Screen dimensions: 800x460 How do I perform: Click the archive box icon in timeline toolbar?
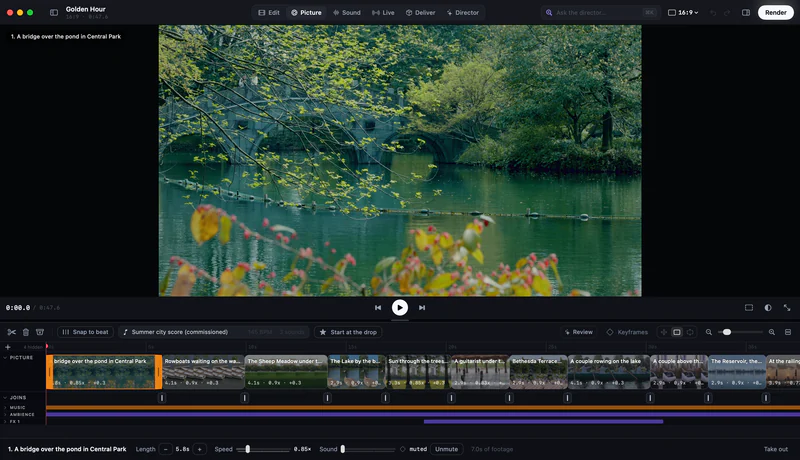[40, 332]
